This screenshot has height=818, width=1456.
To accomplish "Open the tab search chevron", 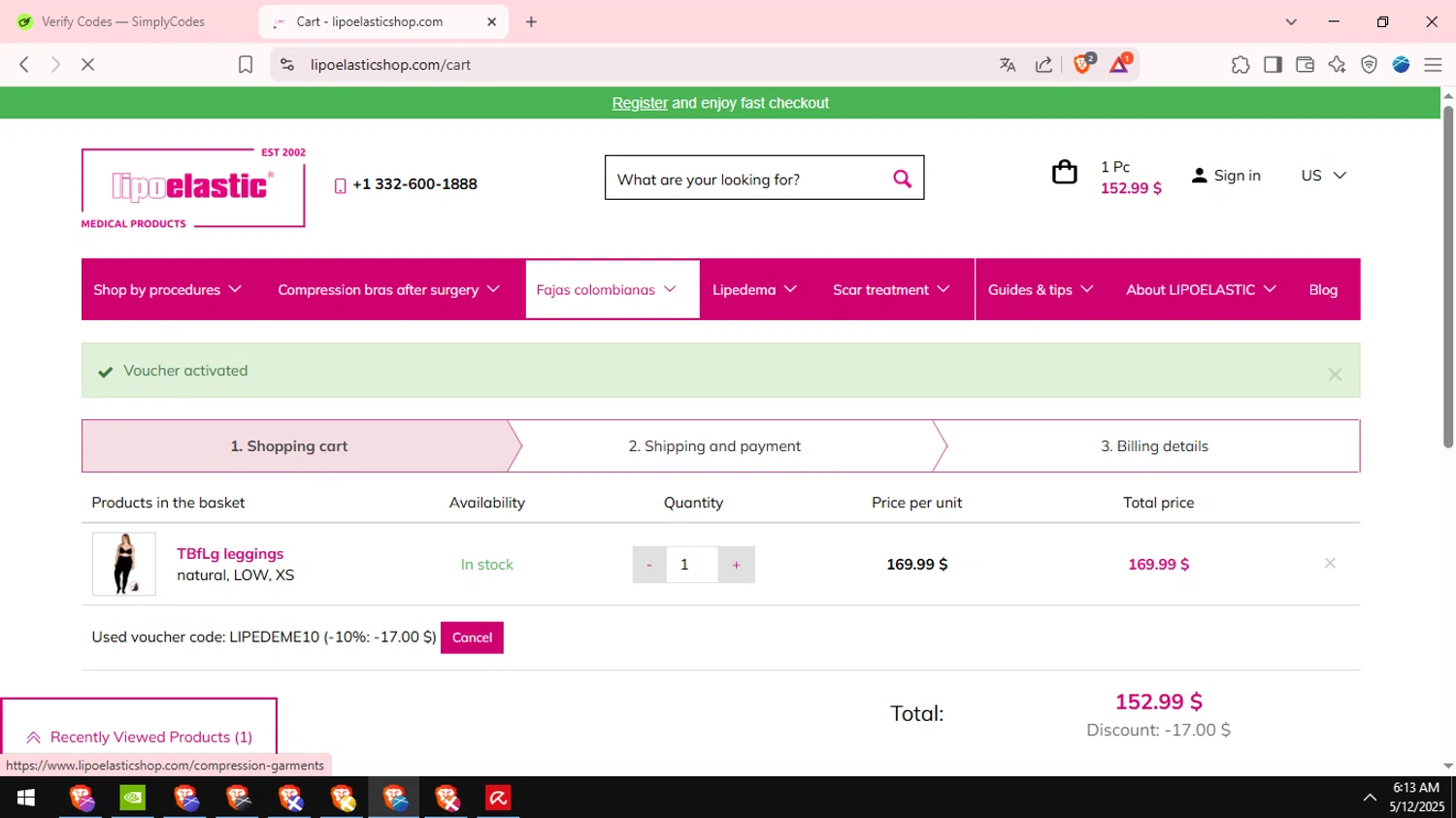I will pyautogui.click(x=1291, y=21).
